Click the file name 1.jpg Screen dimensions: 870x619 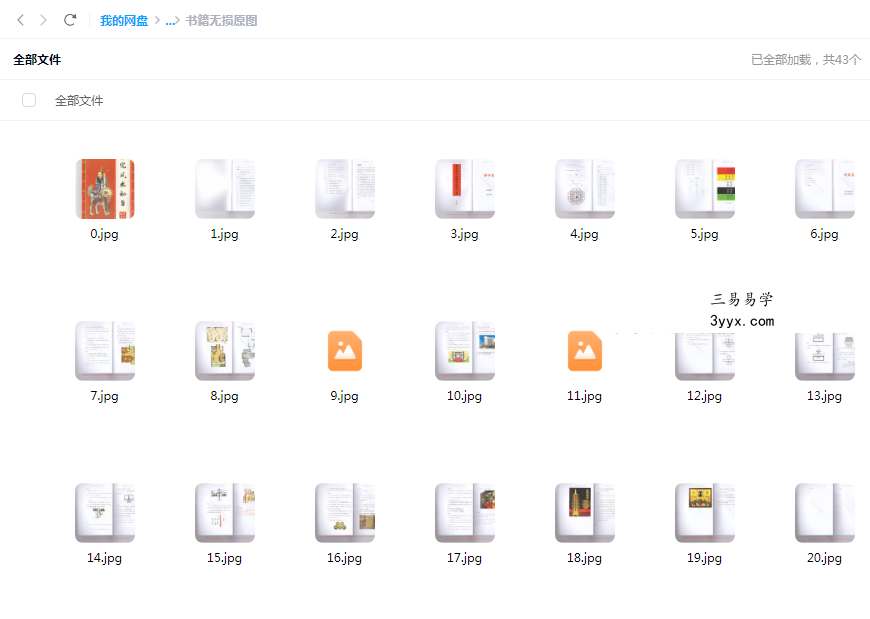pyautogui.click(x=224, y=234)
